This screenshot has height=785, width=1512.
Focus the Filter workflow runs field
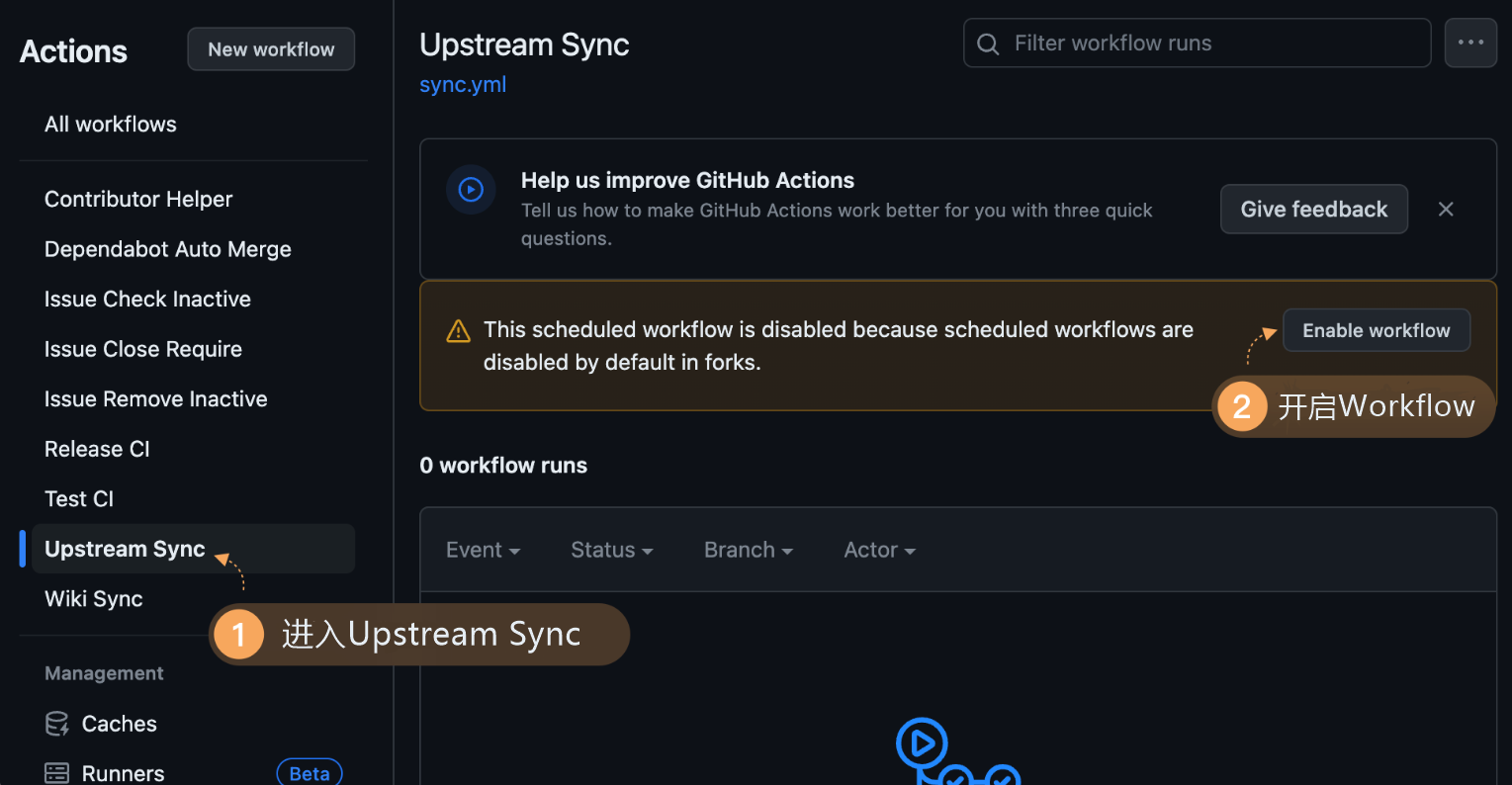1197,44
